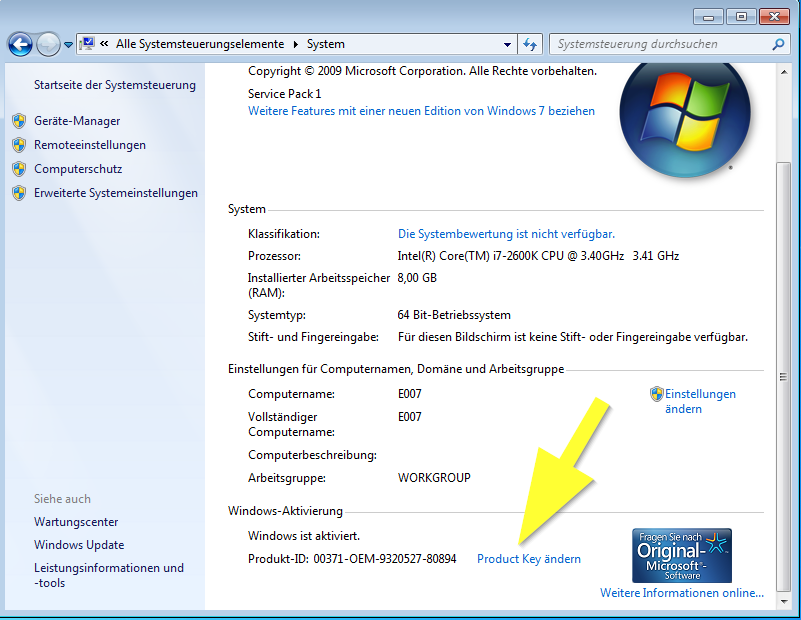Open the Wartungscenter link
Screen dimensions: 801x620
76,522
